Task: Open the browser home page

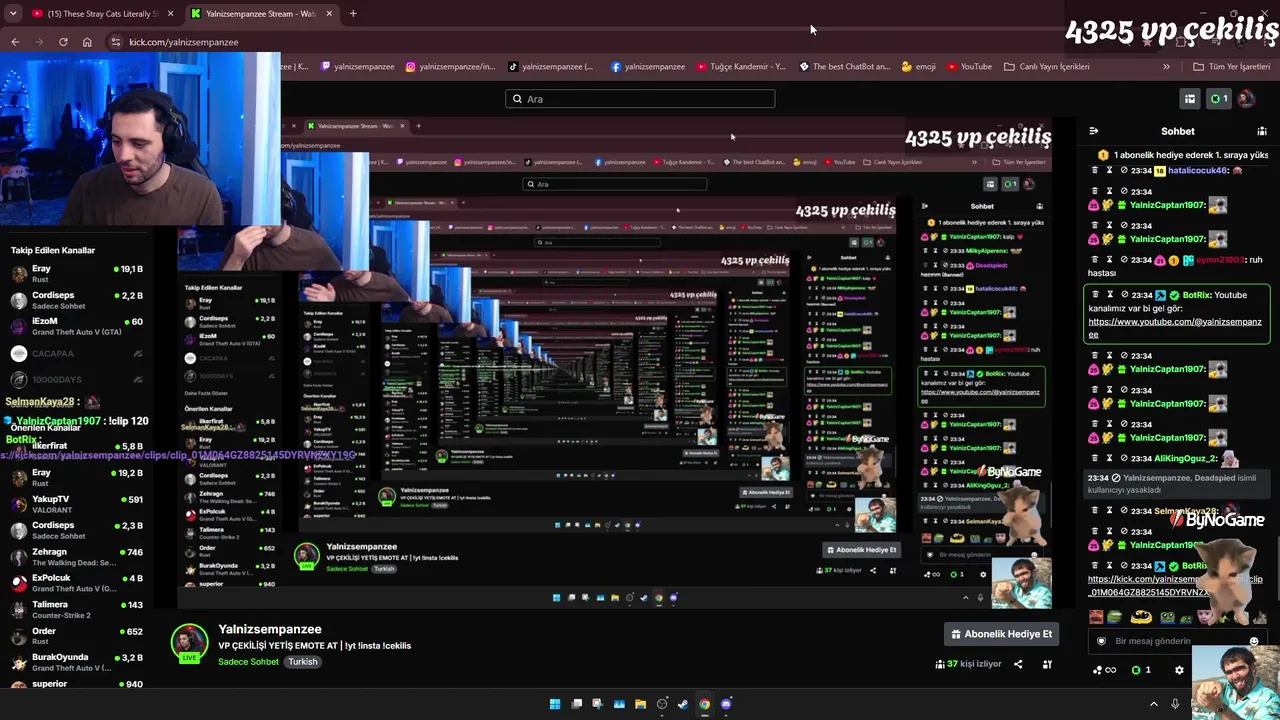Action: (x=87, y=42)
